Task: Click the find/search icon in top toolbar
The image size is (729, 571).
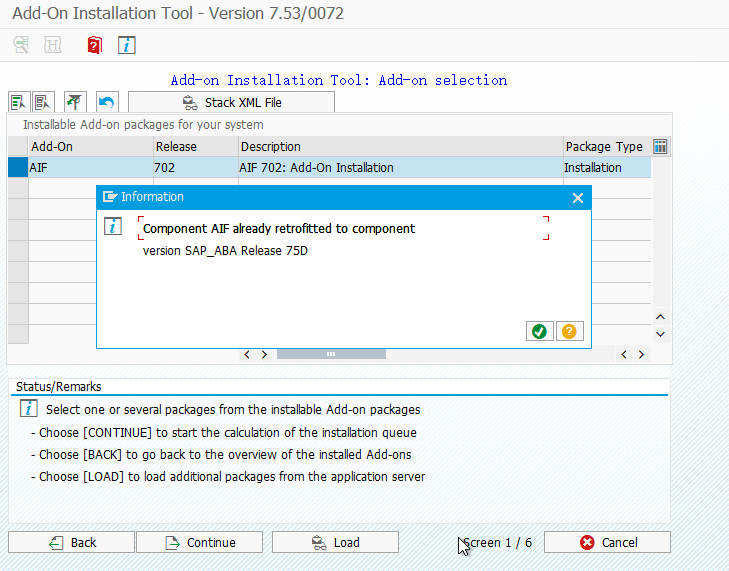Action: click(21, 45)
